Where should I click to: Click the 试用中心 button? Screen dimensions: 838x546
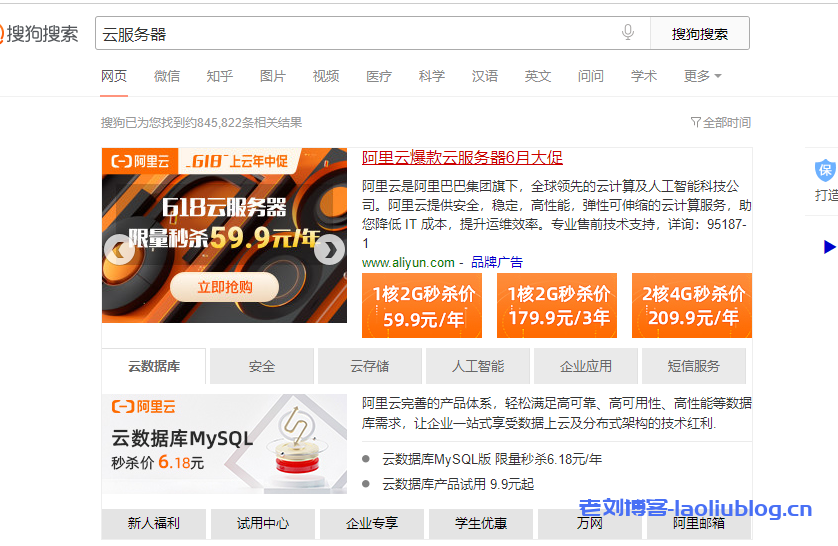(263, 524)
